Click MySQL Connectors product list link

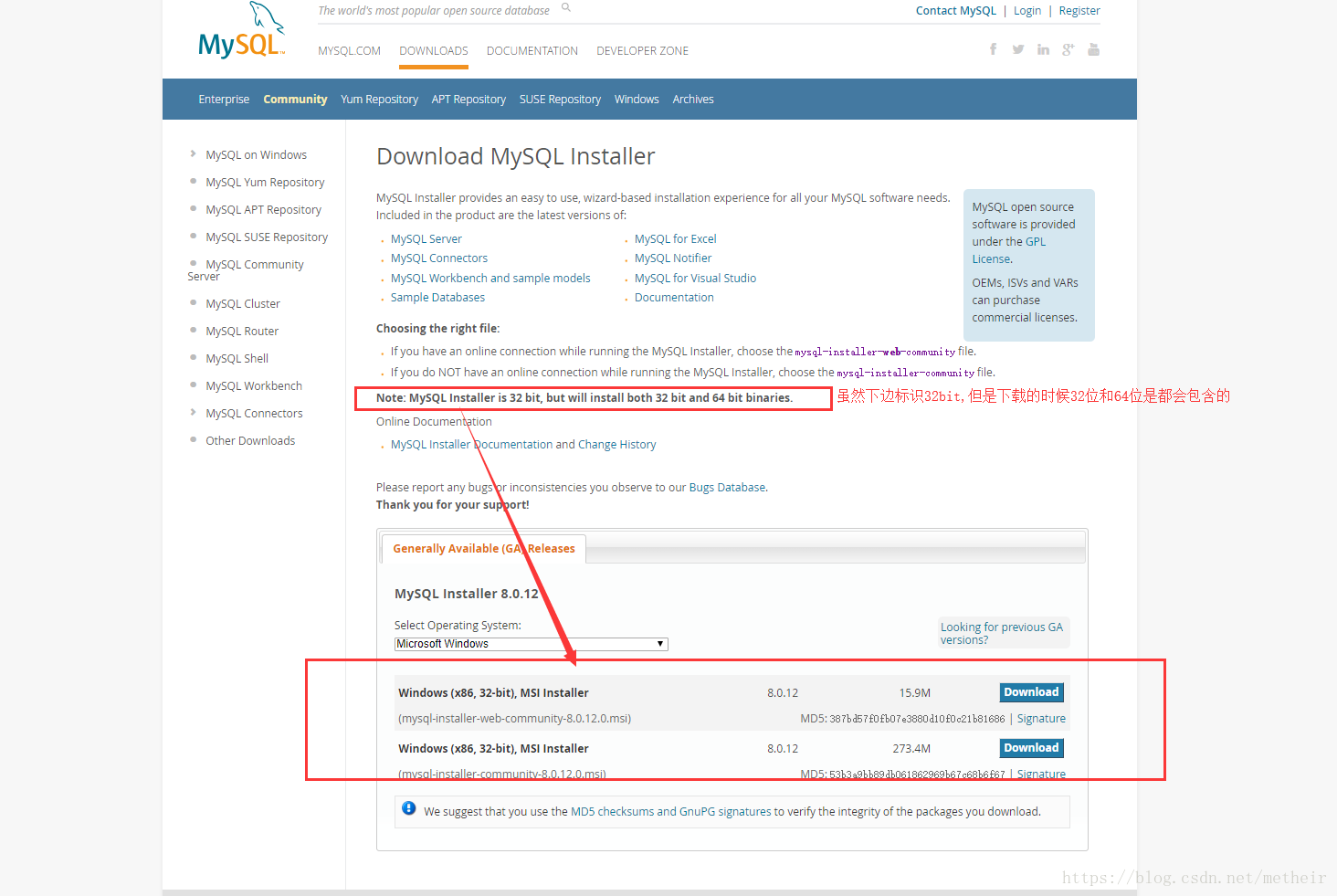point(439,258)
